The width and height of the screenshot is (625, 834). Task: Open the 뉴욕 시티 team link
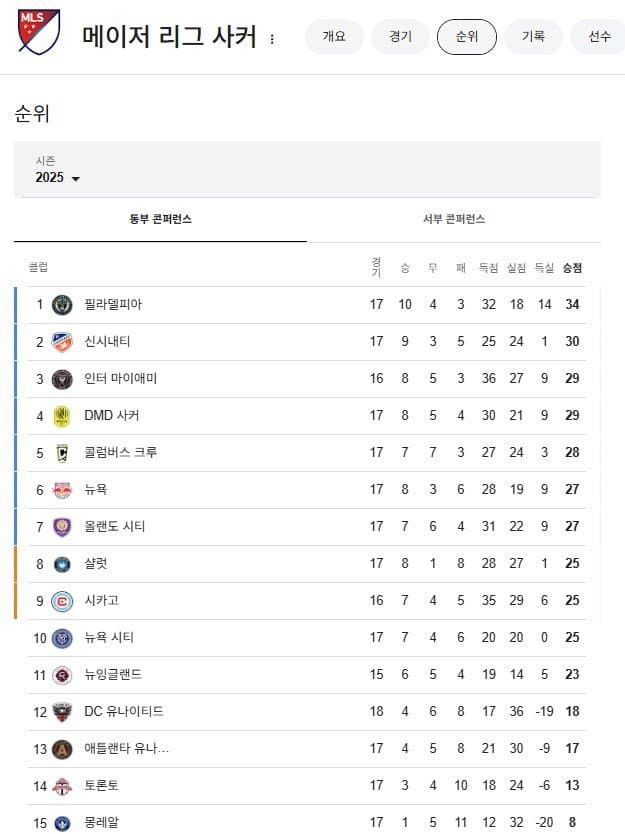tap(109, 638)
